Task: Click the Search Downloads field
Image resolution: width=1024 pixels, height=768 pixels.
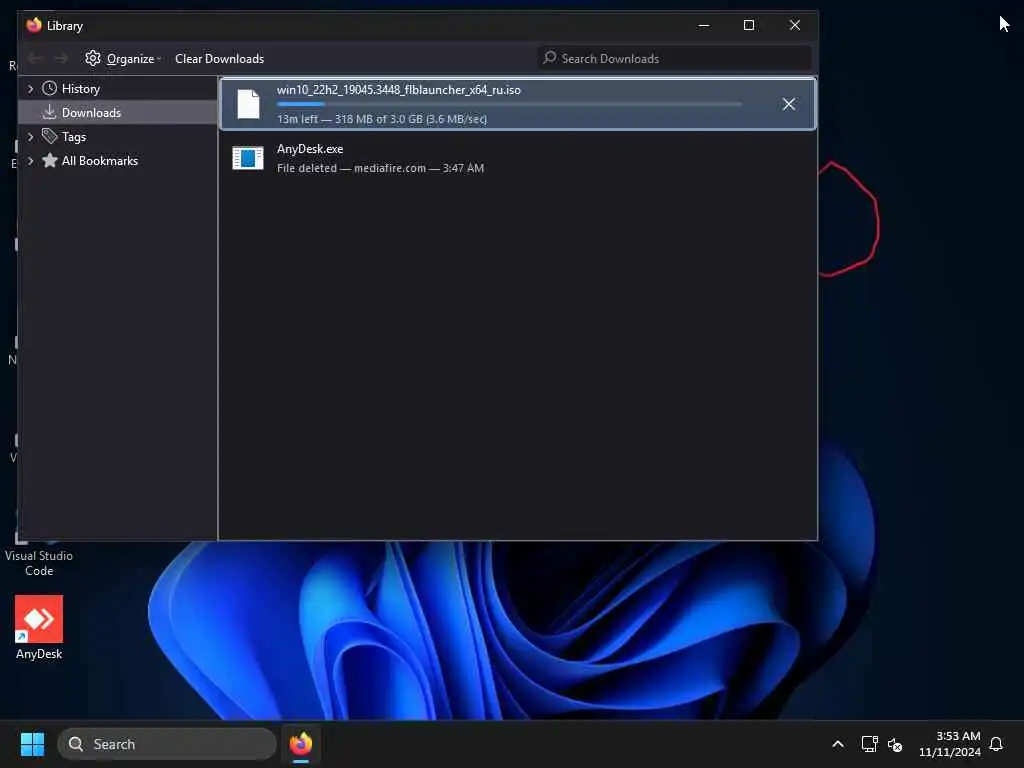Action: [674, 59]
